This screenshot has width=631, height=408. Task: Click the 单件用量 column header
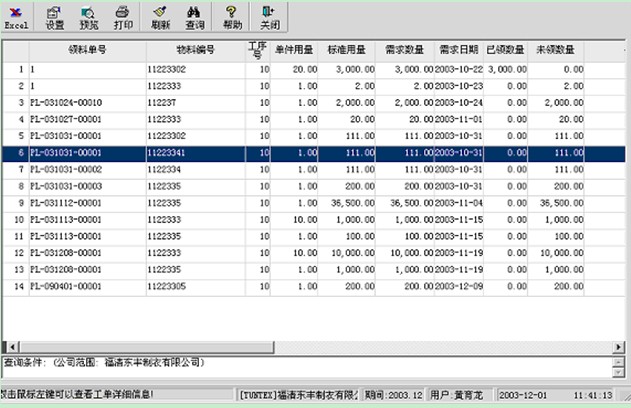(296, 50)
